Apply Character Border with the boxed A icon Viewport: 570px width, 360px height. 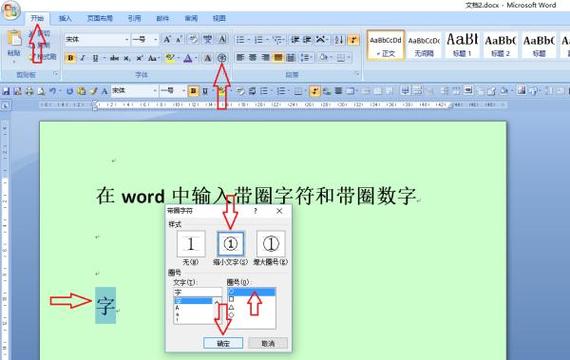point(222,39)
